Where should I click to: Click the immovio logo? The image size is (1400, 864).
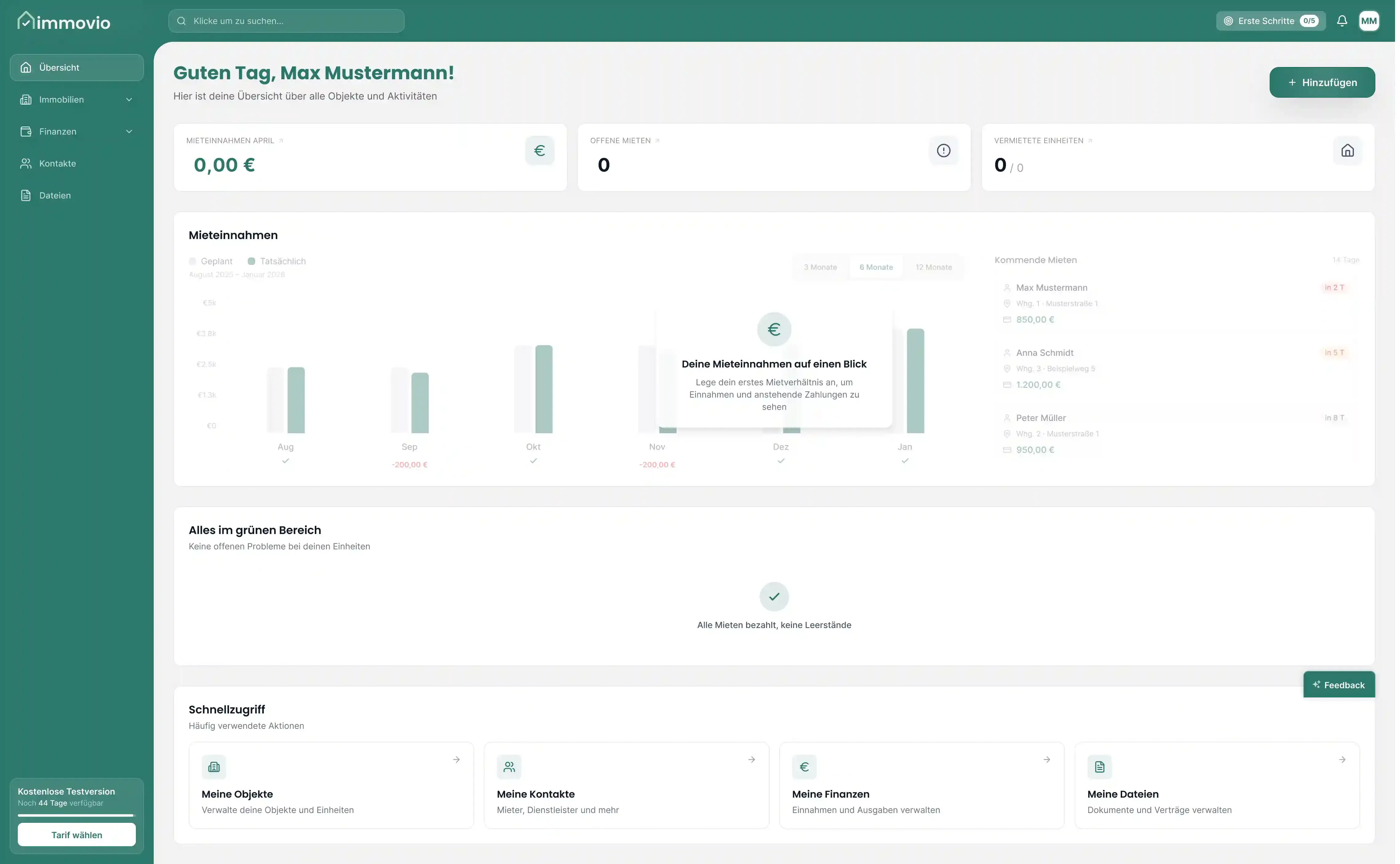[63, 21]
